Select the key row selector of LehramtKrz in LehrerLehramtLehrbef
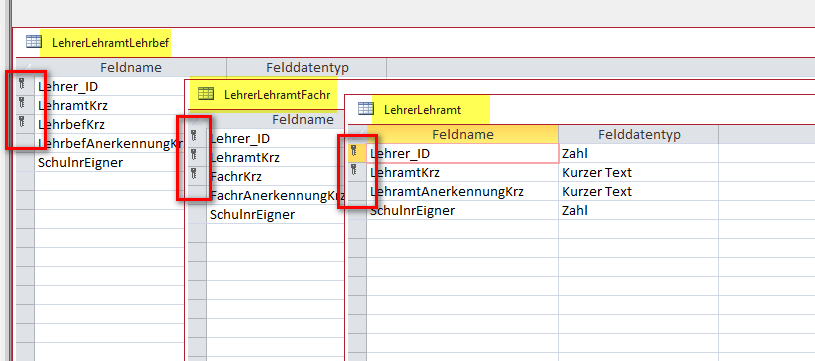This screenshot has height=361, width=815. (24, 105)
